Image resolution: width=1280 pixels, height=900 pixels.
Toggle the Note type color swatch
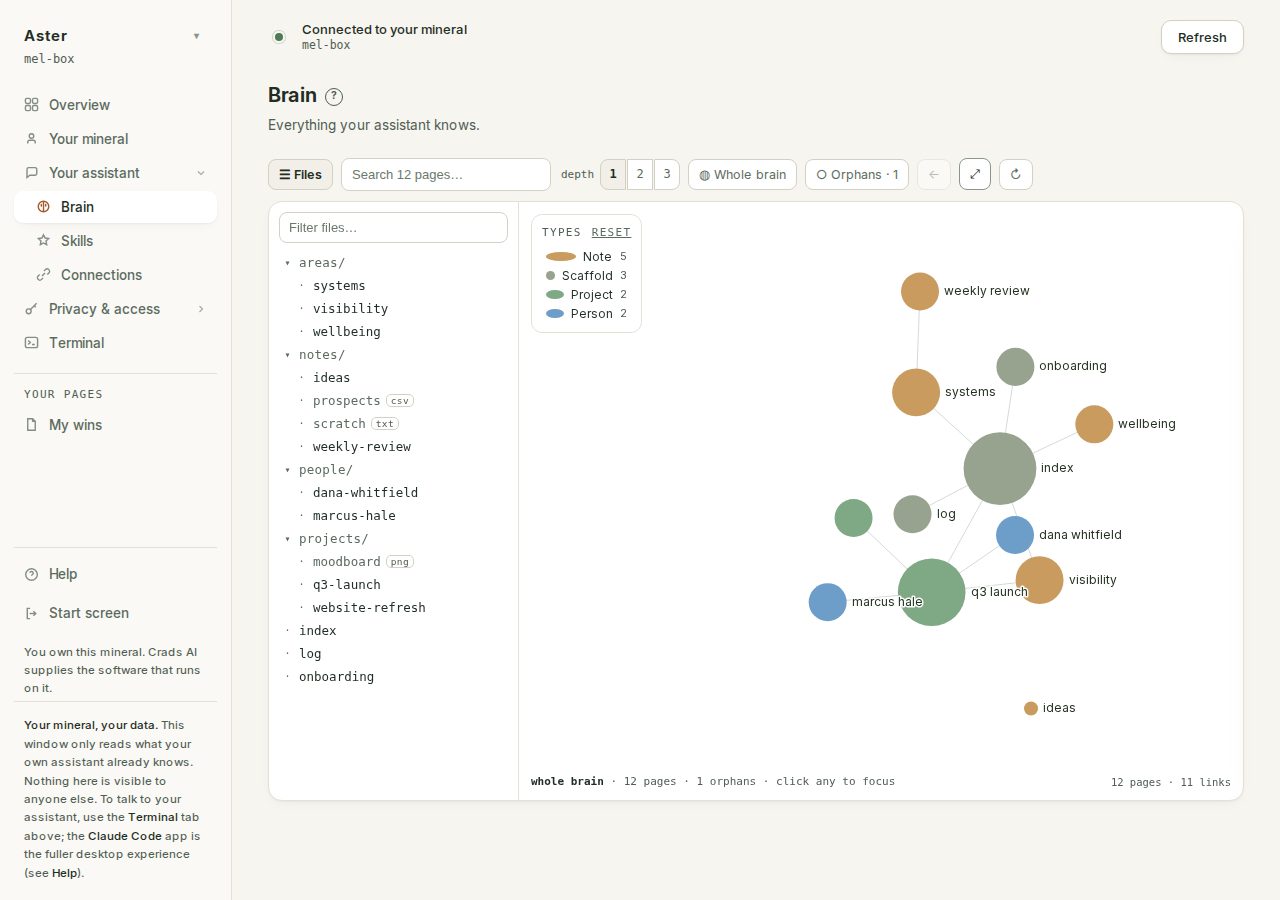pos(561,257)
